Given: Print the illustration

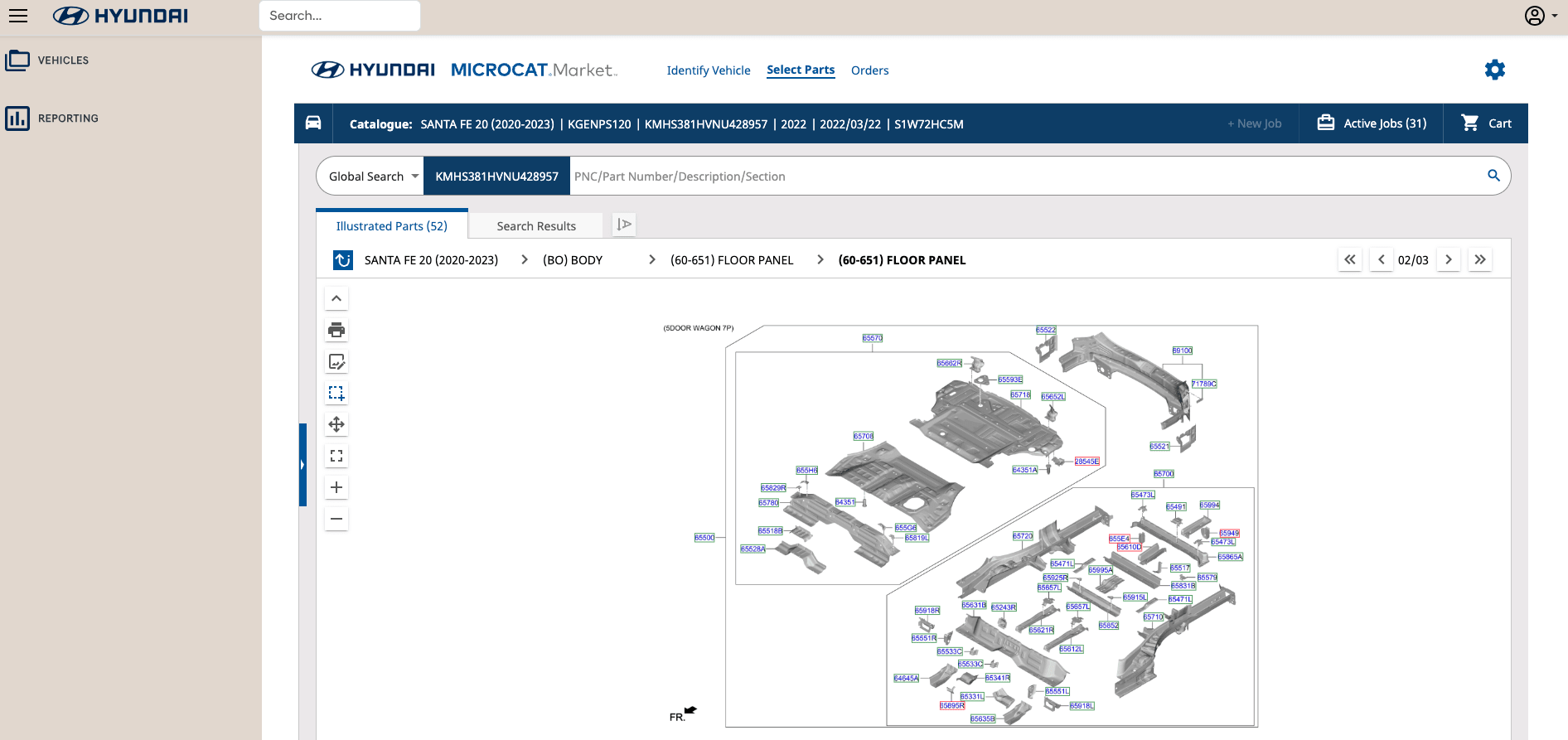Looking at the screenshot, I should 336,330.
